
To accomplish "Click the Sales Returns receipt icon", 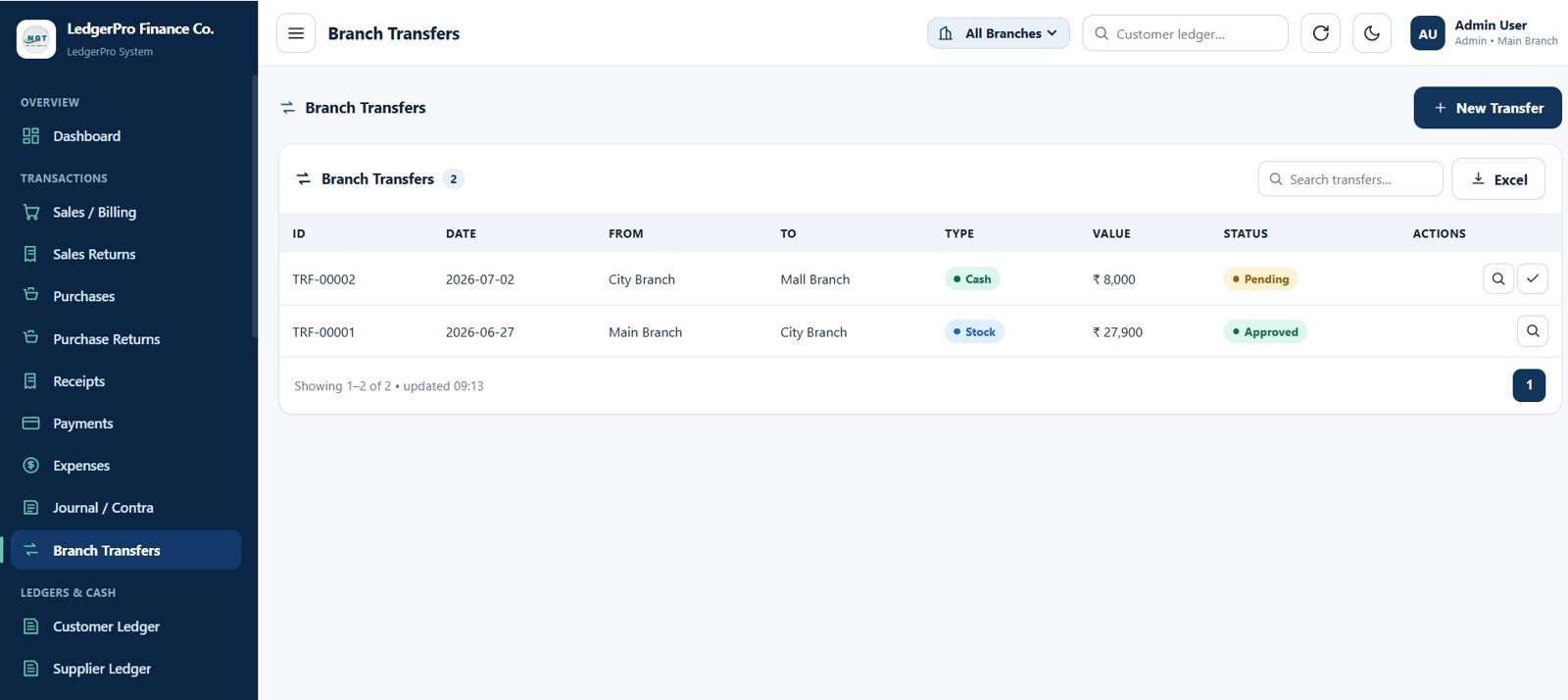I will click(31, 254).
